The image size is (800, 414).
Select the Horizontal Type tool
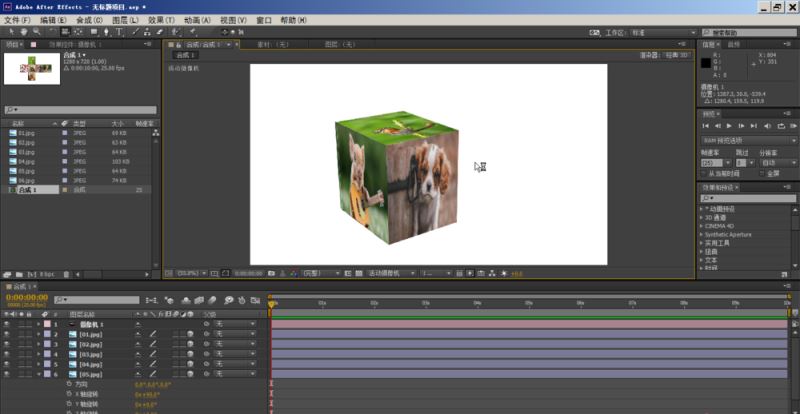pyautogui.click(x=119, y=32)
